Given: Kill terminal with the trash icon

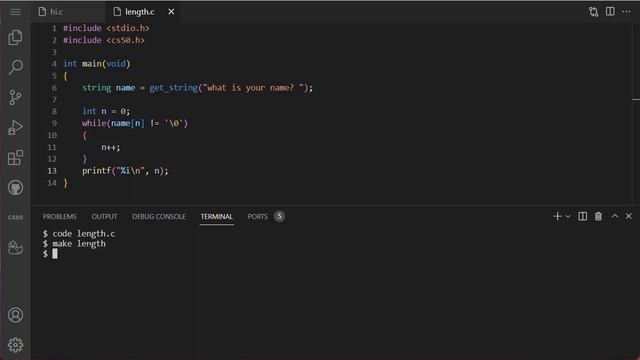Looking at the screenshot, I should [x=598, y=216].
